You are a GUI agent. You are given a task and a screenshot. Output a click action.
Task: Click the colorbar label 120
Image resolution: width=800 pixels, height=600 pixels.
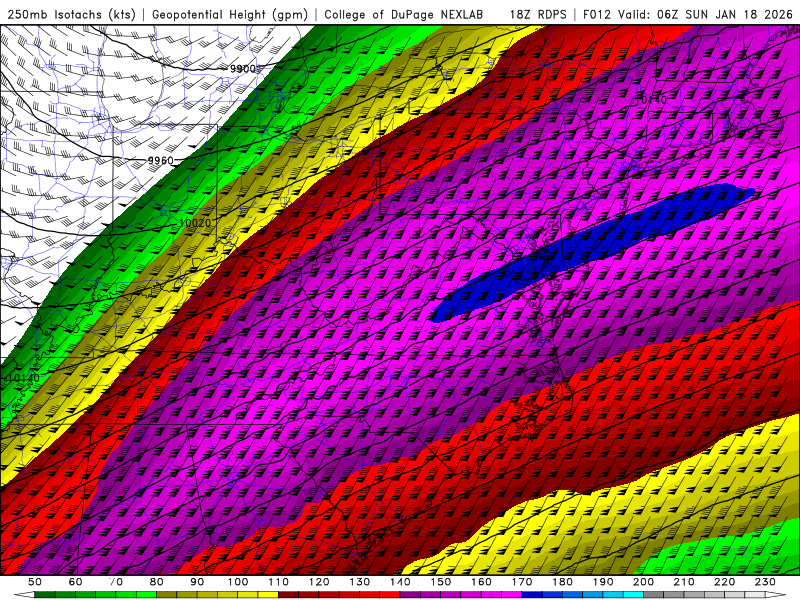[x=319, y=582]
